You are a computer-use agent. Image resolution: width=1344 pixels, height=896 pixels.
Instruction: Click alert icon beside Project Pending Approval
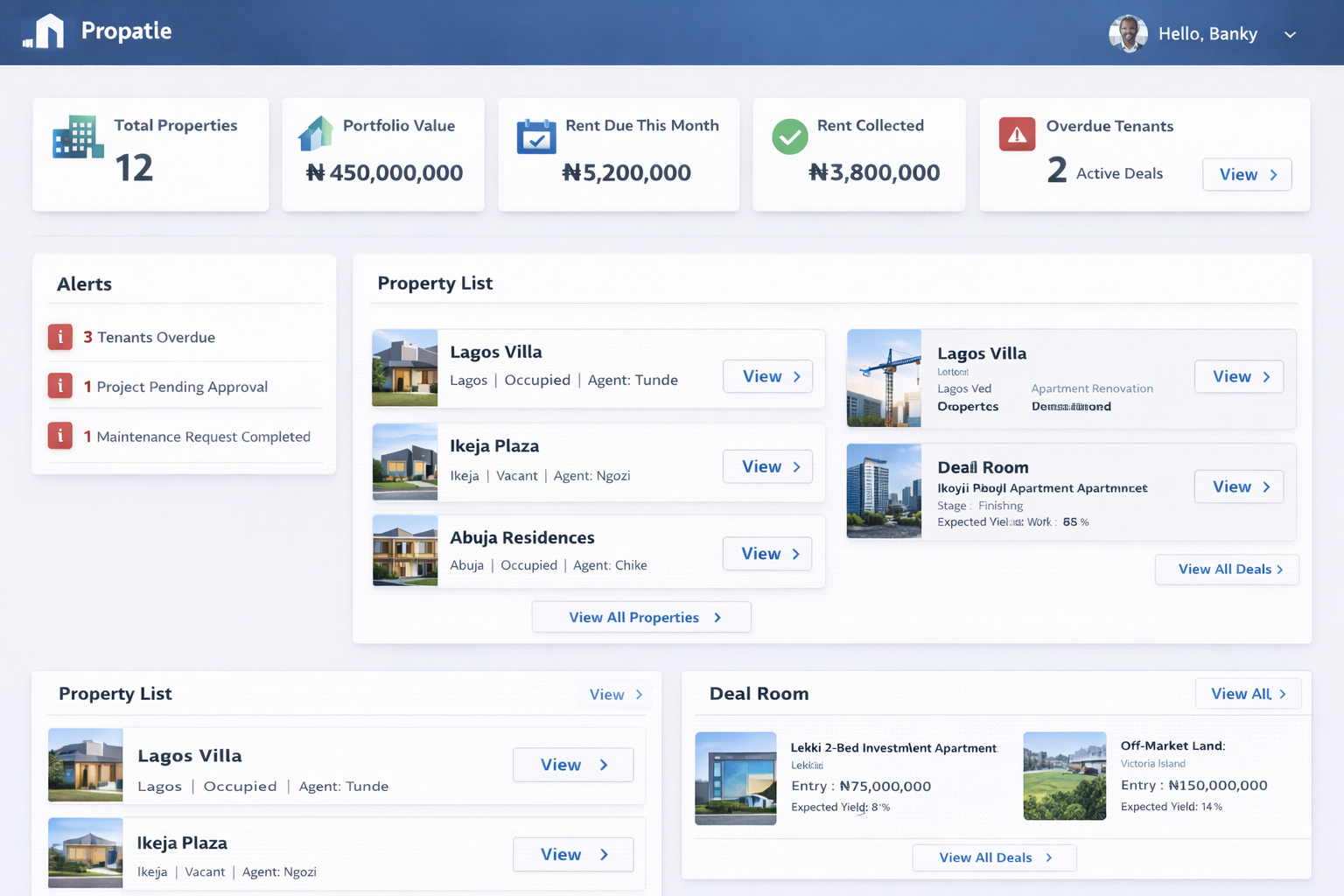(60, 386)
